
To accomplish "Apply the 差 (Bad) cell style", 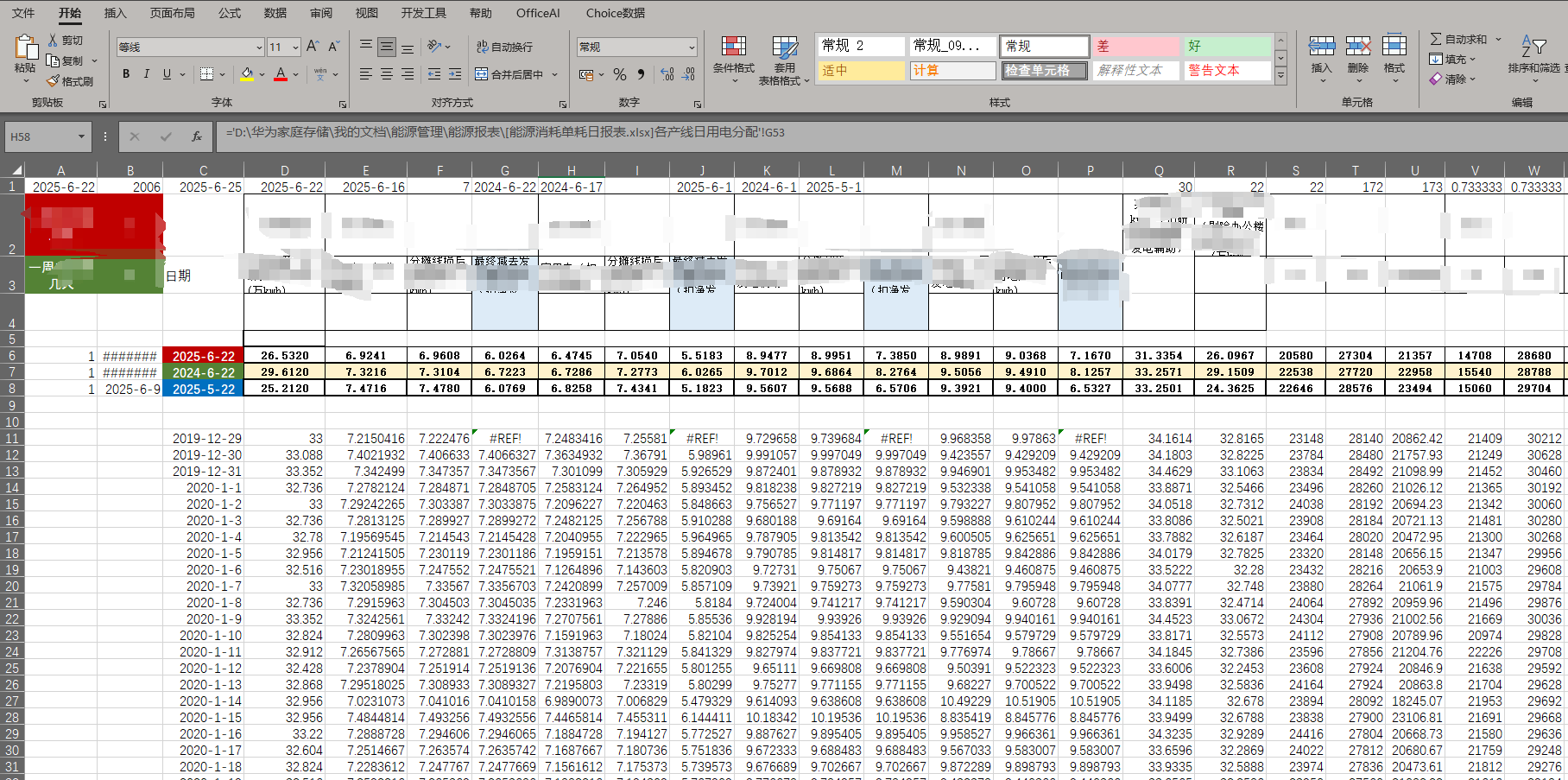I will tap(1135, 46).
